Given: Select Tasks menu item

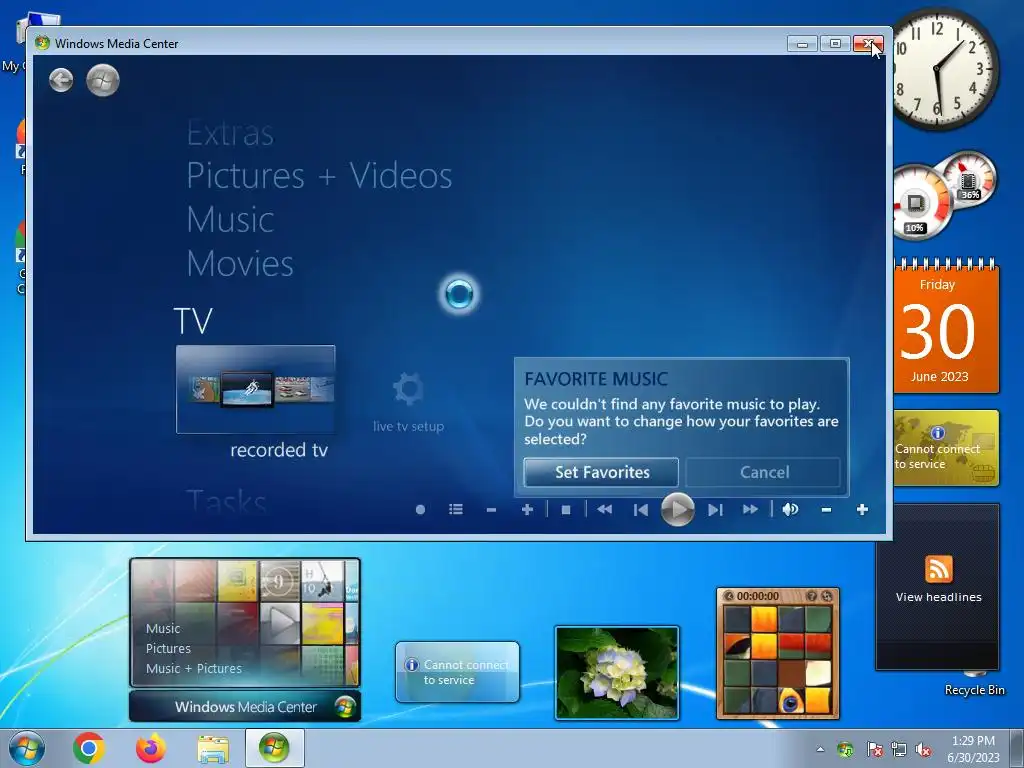Looking at the screenshot, I should [226, 502].
